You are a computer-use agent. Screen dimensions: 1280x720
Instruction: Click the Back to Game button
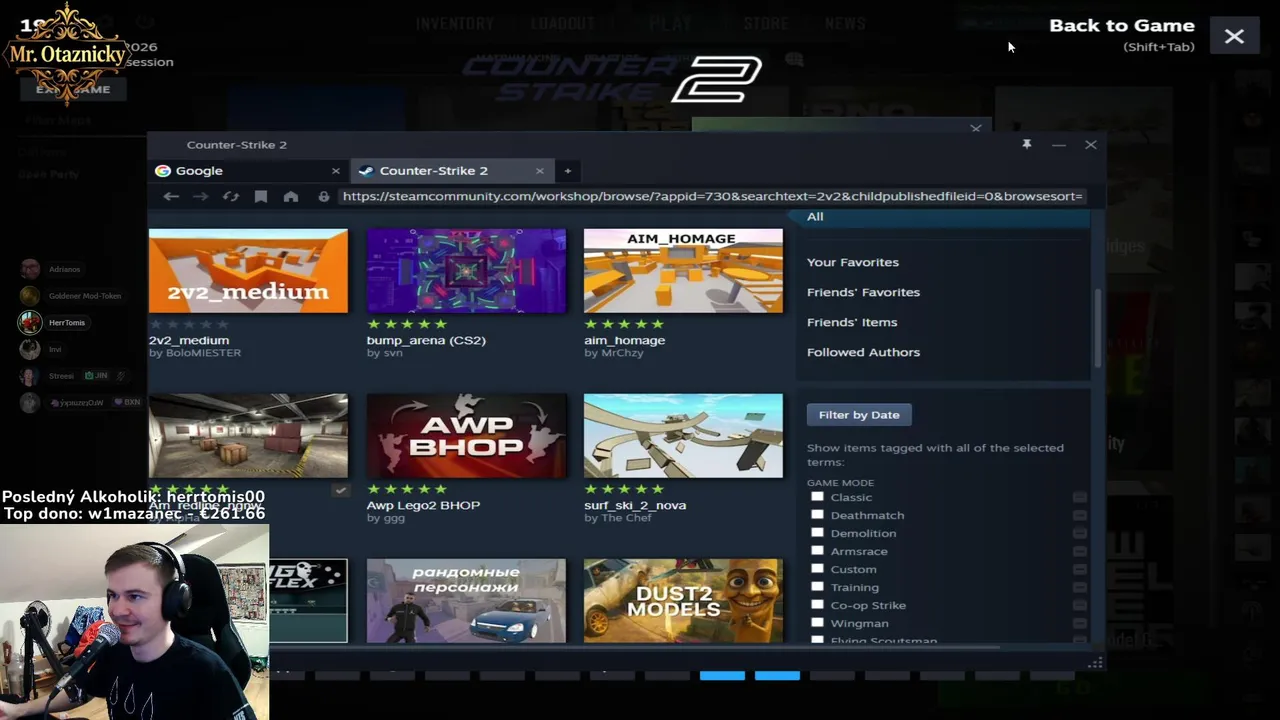1122,26
